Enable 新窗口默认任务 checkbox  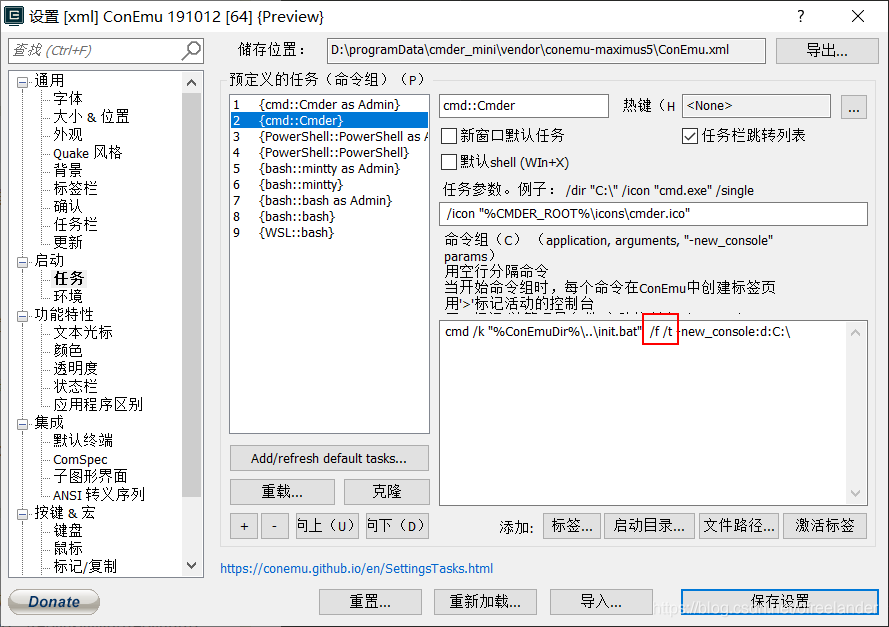(449, 135)
